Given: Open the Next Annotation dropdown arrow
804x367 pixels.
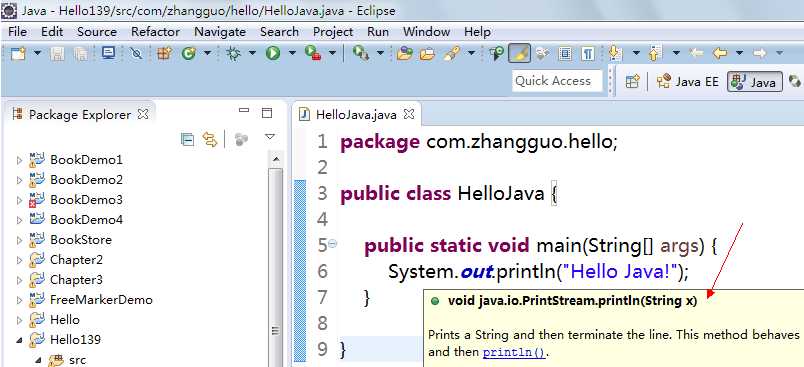Looking at the screenshot, I should coord(636,53).
